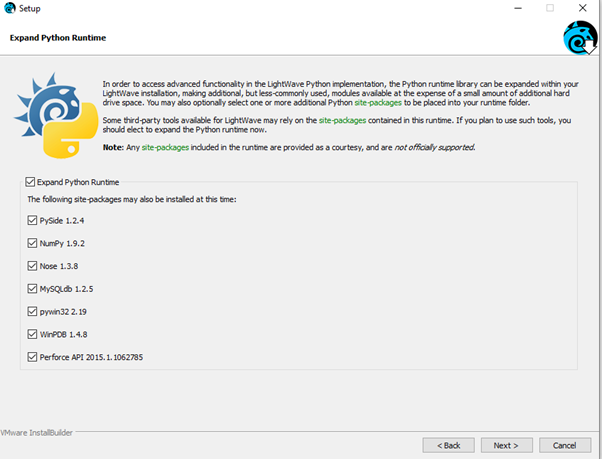Image resolution: width=602 pixels, height=459 pixels.
Task: Click the Expand Python Runtime header title
Action: pos(58,38)
